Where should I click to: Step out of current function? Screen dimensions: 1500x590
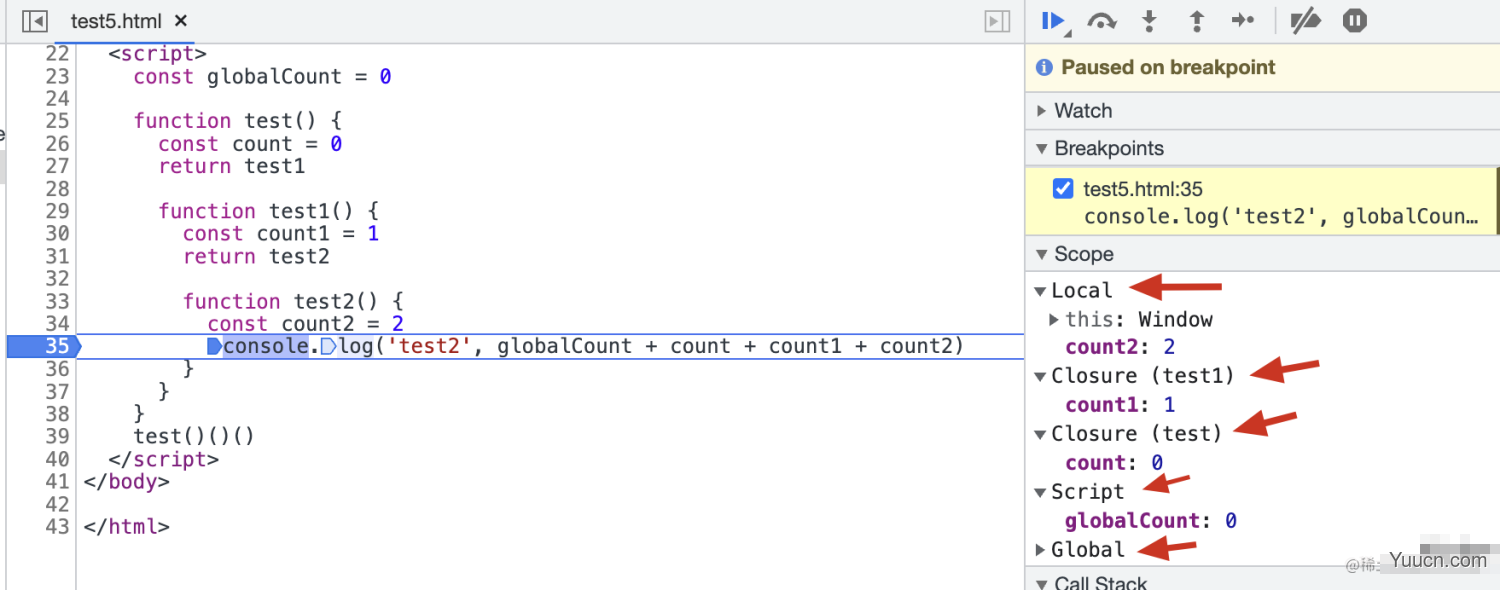pos(1196,21)
